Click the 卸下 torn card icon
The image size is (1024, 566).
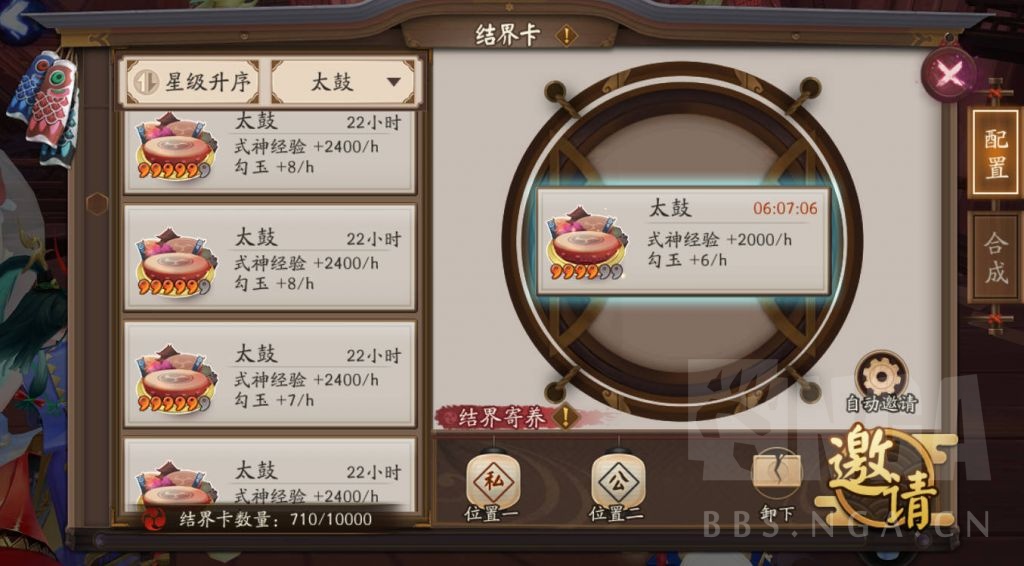click(777, 474)
